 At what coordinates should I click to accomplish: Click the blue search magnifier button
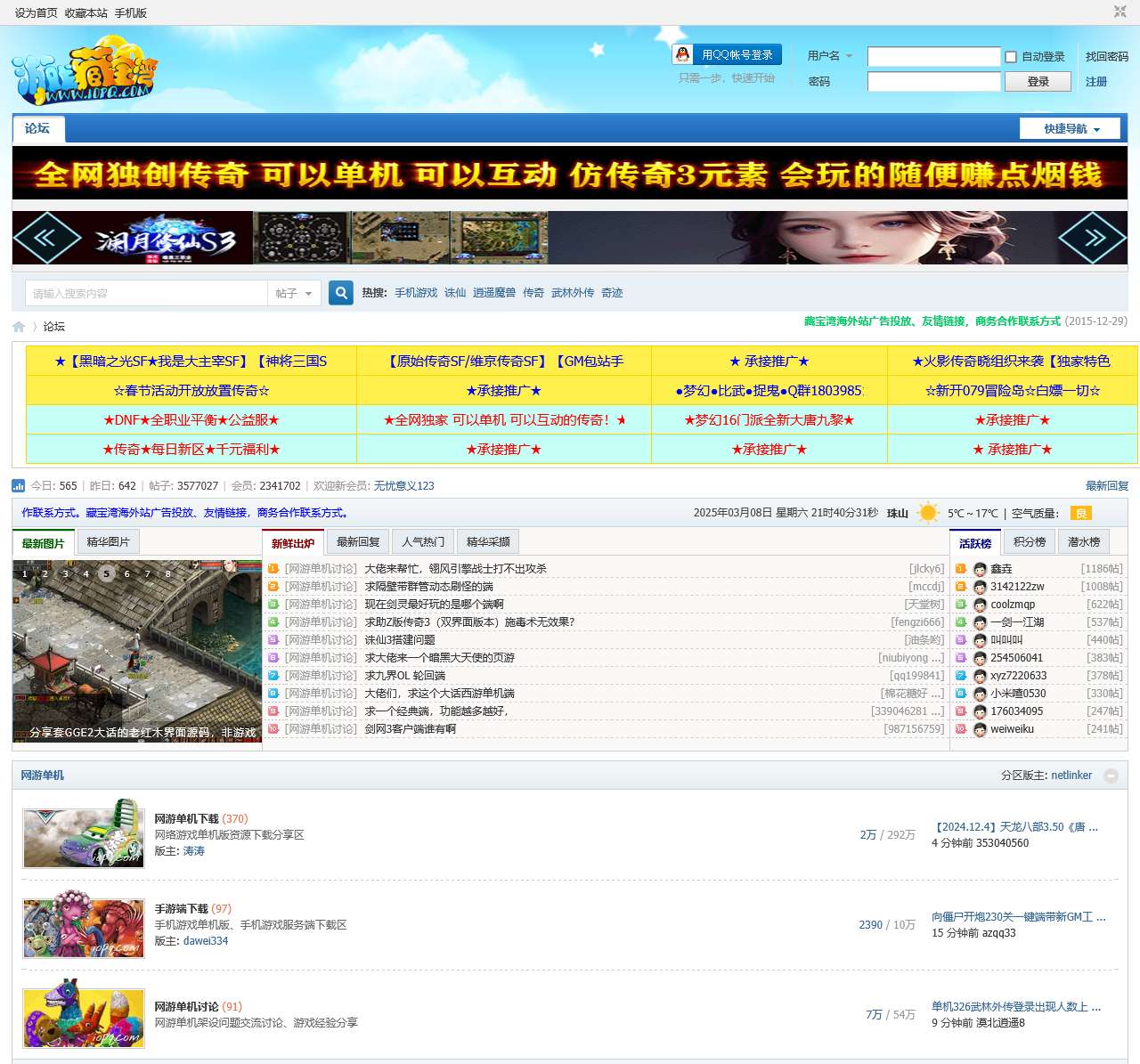[x=341, y=292]
